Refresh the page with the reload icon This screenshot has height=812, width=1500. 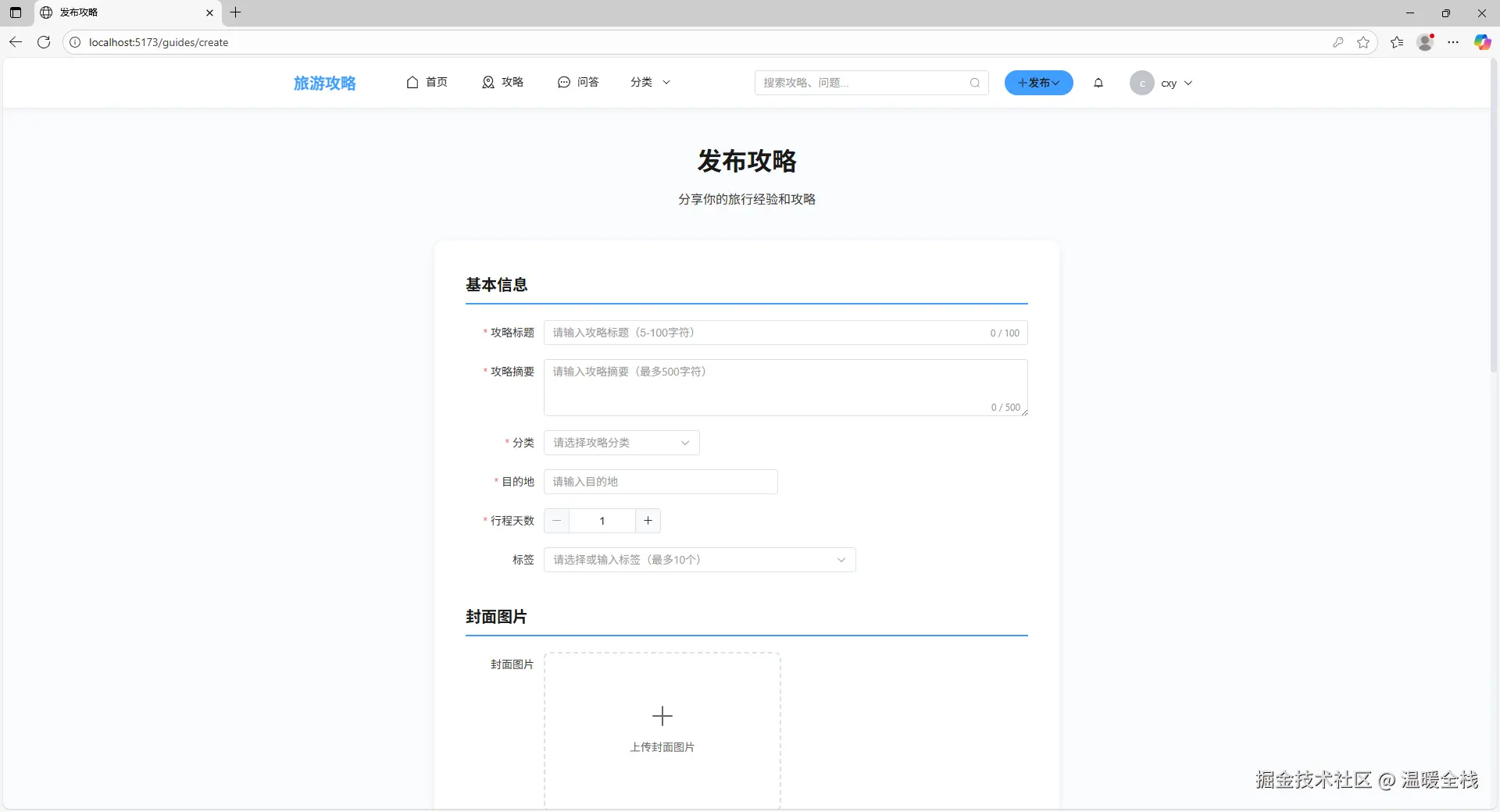tap(44, 42)
